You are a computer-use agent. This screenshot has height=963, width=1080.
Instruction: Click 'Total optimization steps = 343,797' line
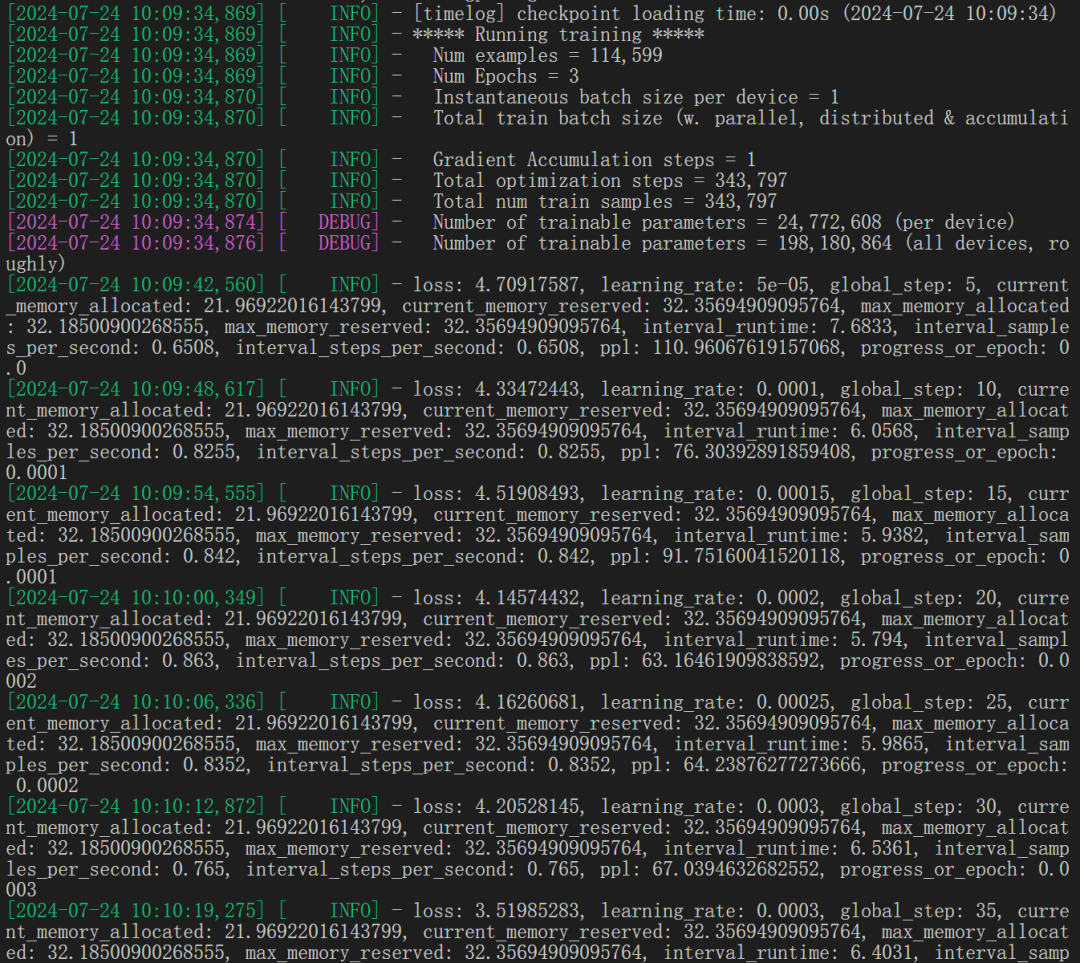(x=609, y=181)
